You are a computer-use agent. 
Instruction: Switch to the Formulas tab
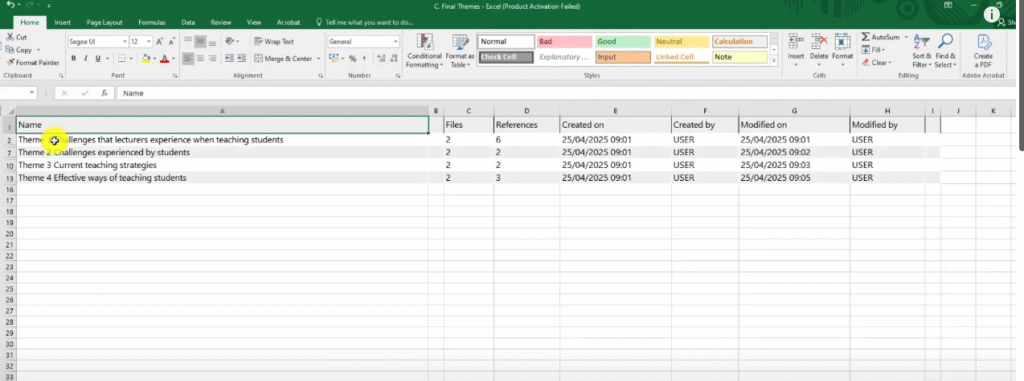click(x=152, y=22)
